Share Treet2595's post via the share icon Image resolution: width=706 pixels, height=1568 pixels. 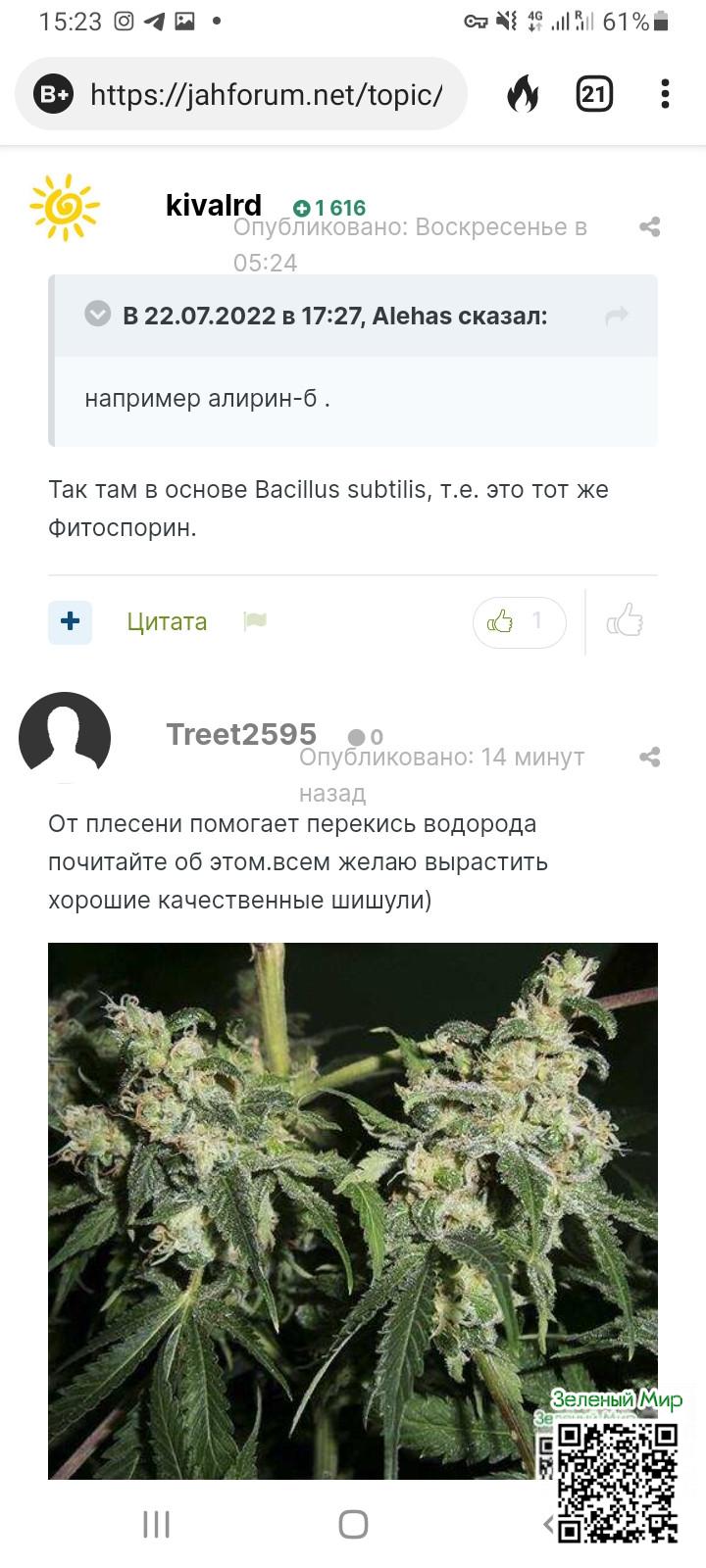click(649, 757)
